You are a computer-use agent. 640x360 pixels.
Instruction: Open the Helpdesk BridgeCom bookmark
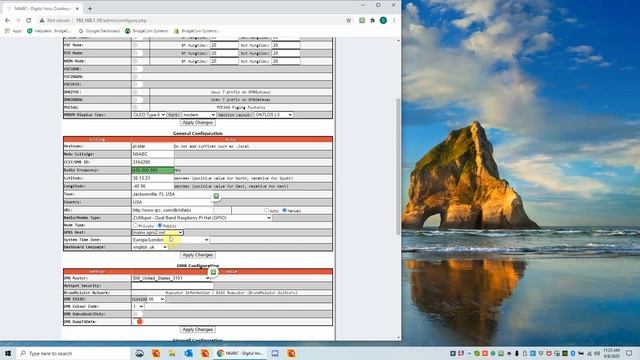click(x=49, y=31)
